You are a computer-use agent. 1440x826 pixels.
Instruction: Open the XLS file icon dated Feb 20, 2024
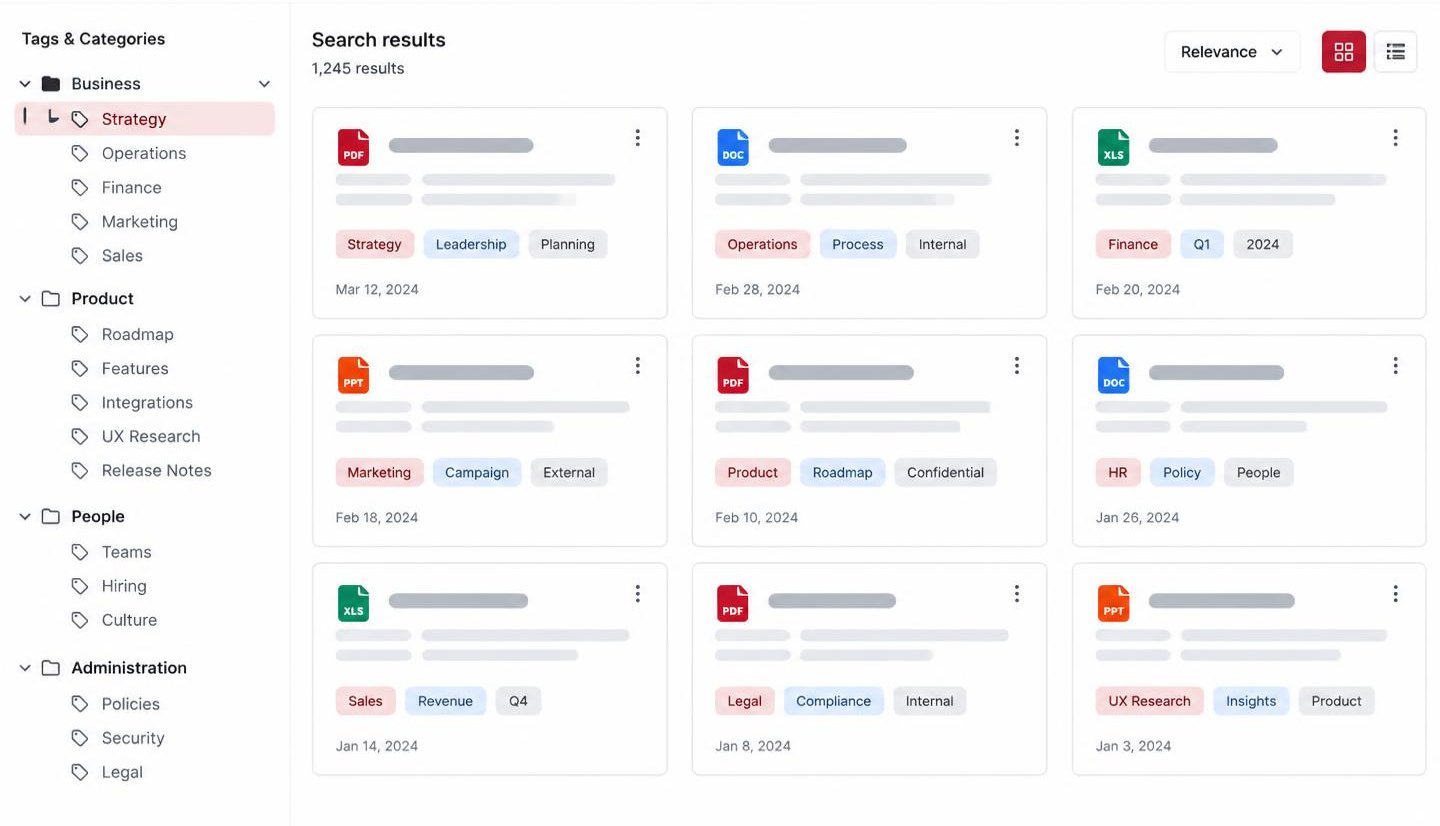[1113, 147]
